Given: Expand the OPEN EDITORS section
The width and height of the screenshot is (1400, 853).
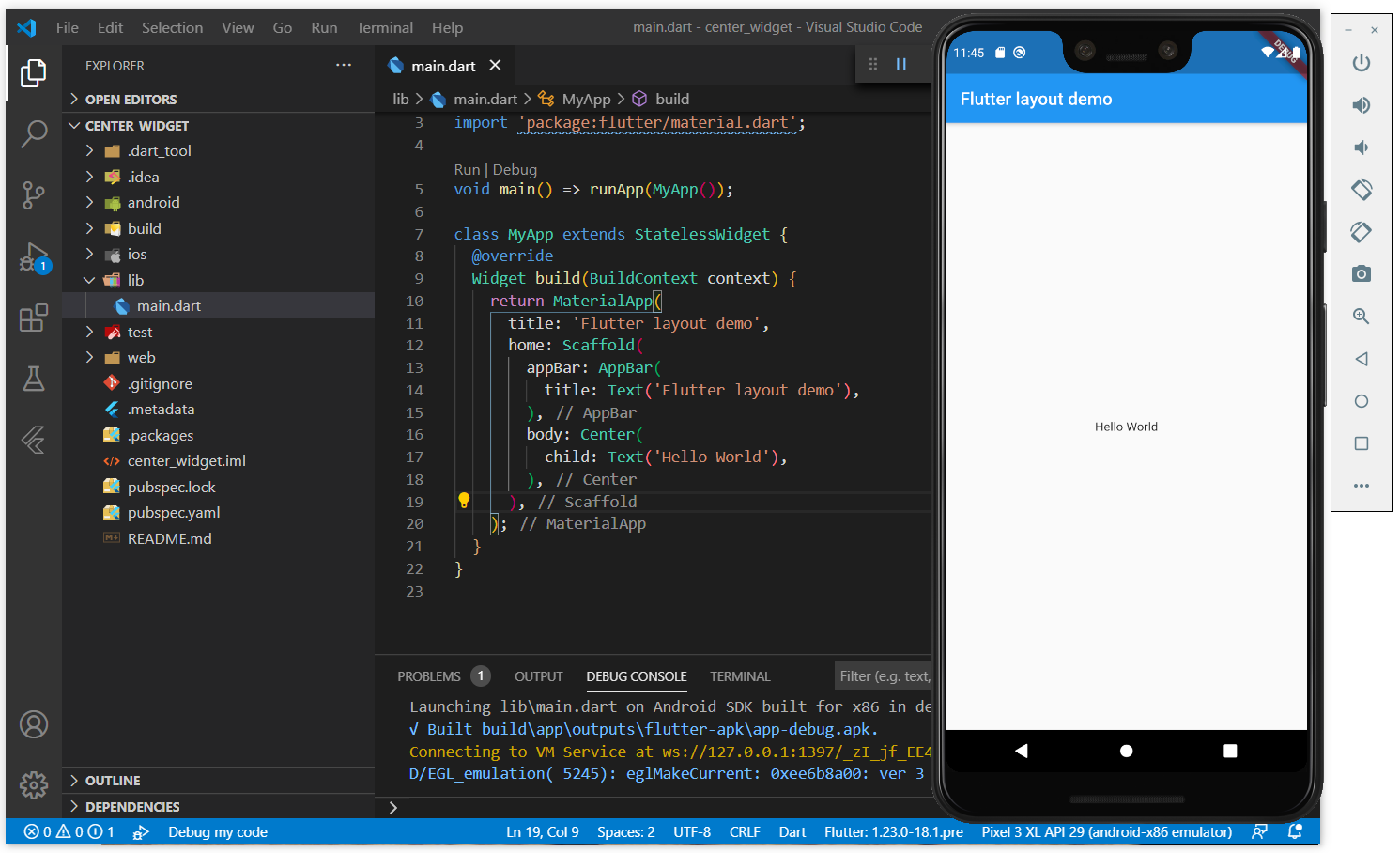Looking at the screenshot, I should 218,99.
